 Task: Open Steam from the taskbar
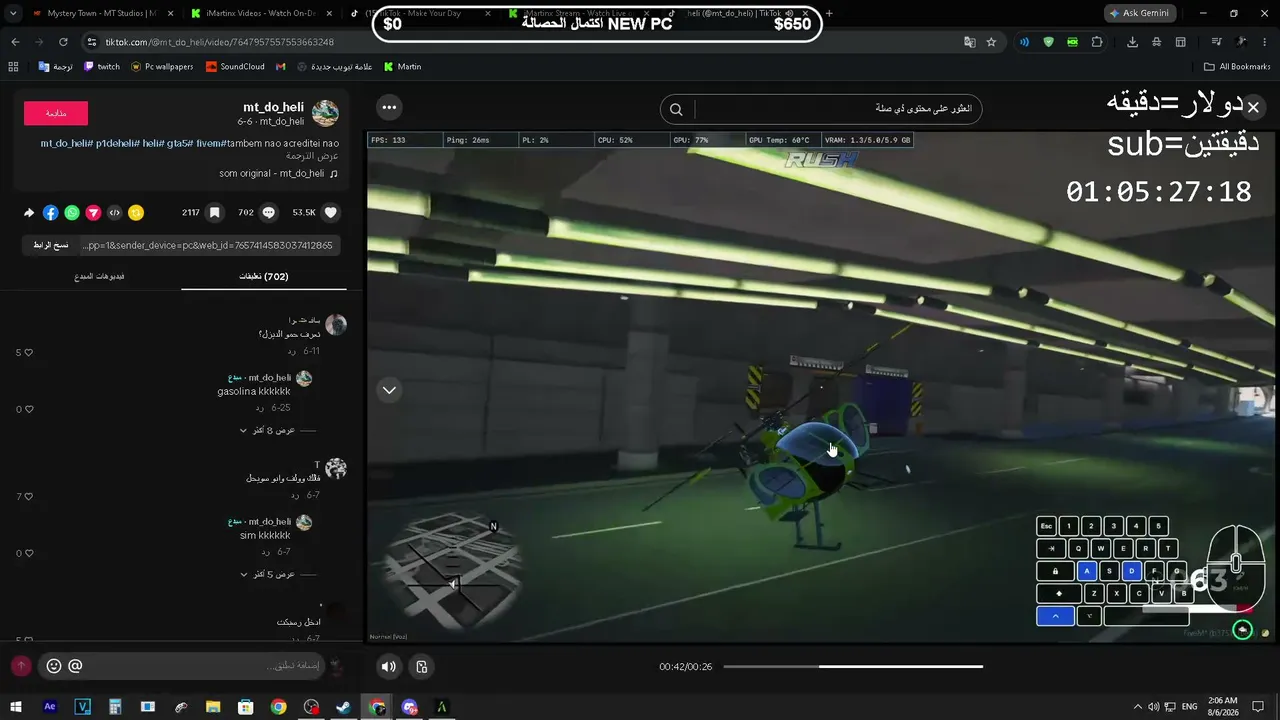pos(343,707)
